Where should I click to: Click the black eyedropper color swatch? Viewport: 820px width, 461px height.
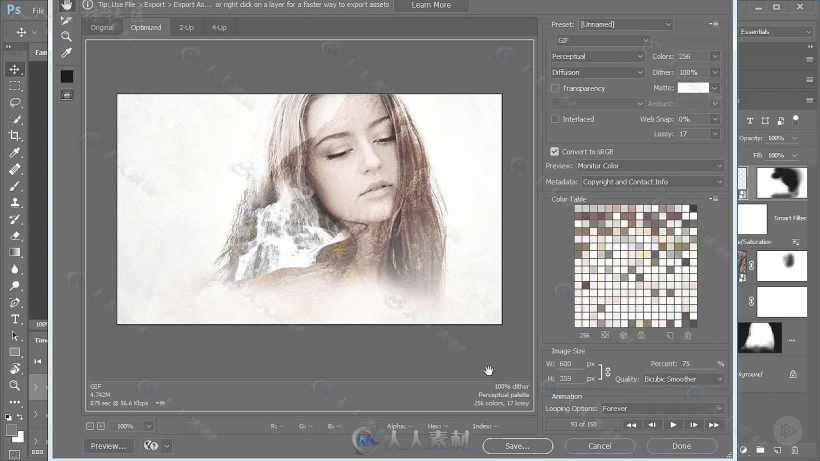[67, 76]
